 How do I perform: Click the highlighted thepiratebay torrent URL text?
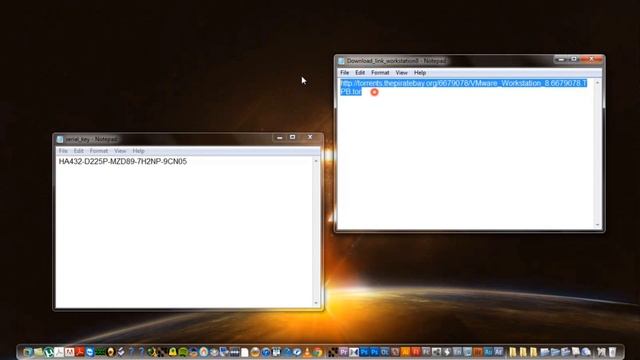coord(463,87)
